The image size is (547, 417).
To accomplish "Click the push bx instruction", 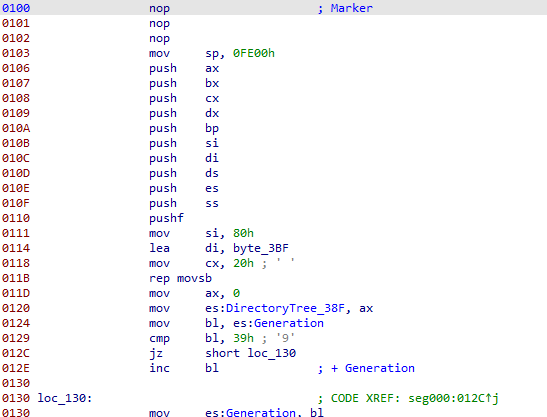I will pos(184,83).
